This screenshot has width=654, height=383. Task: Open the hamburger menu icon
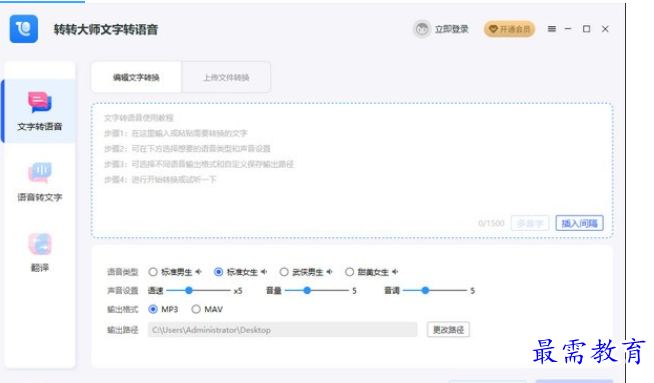(551, 29)
